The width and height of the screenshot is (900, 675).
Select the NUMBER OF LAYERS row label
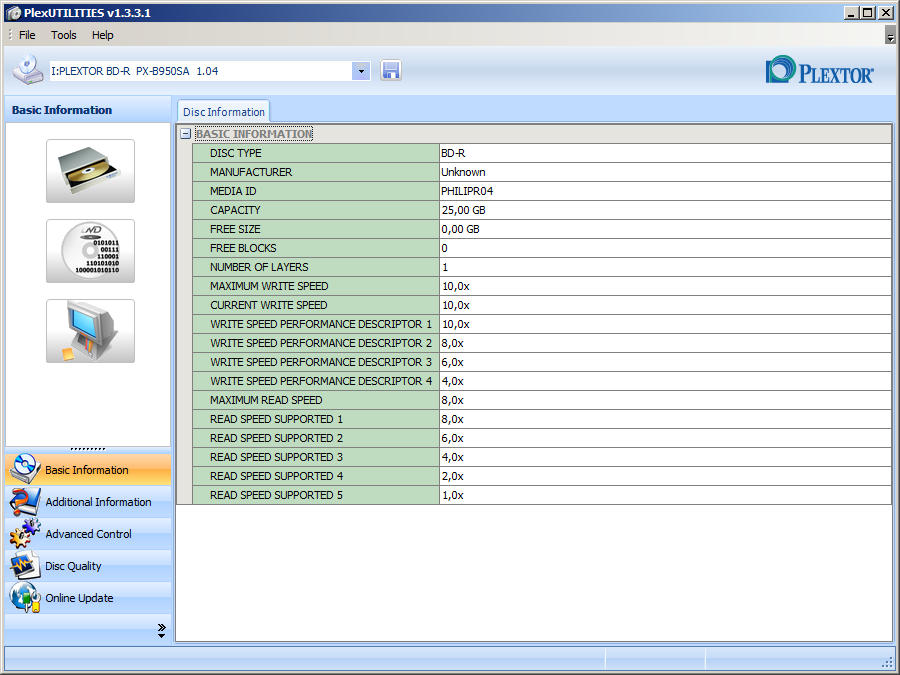[259, 267]
